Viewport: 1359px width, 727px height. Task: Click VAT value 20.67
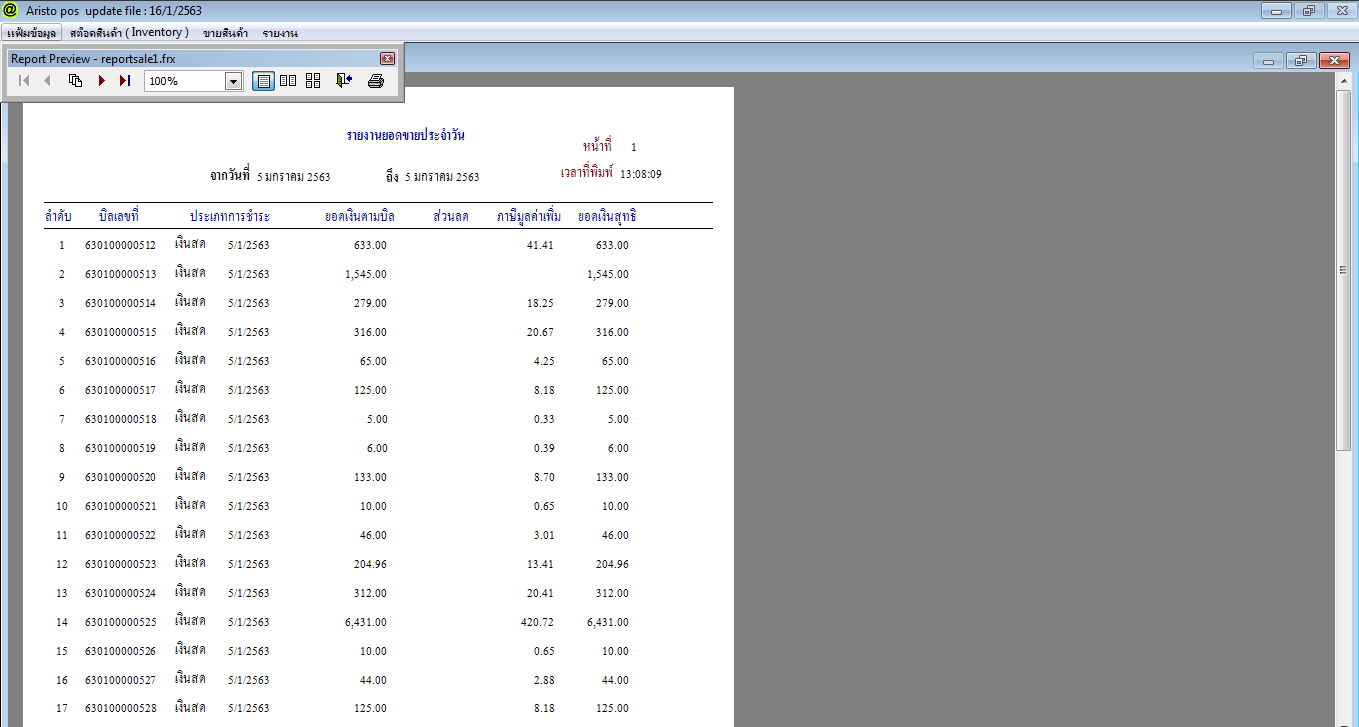tap(540, 332)
